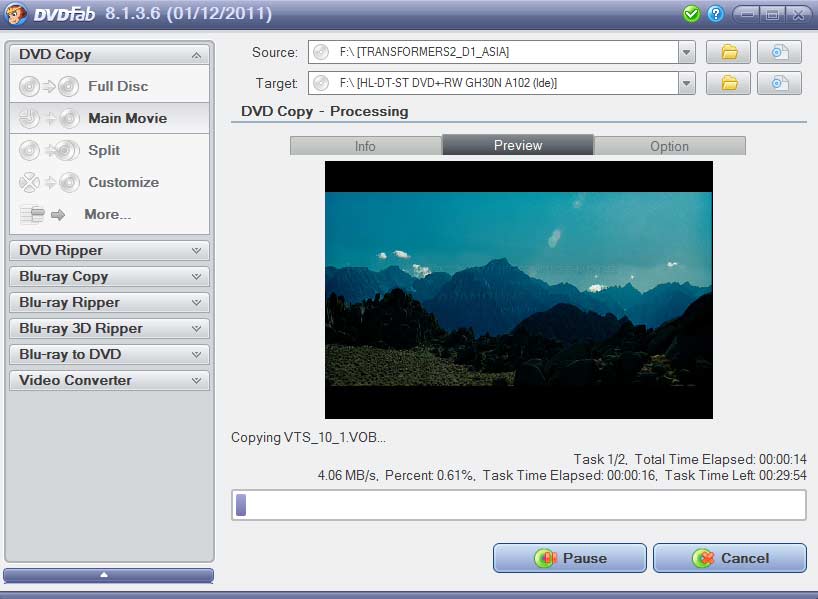Expand the Video Converter section
818x599 pixels.
point(196,380)
